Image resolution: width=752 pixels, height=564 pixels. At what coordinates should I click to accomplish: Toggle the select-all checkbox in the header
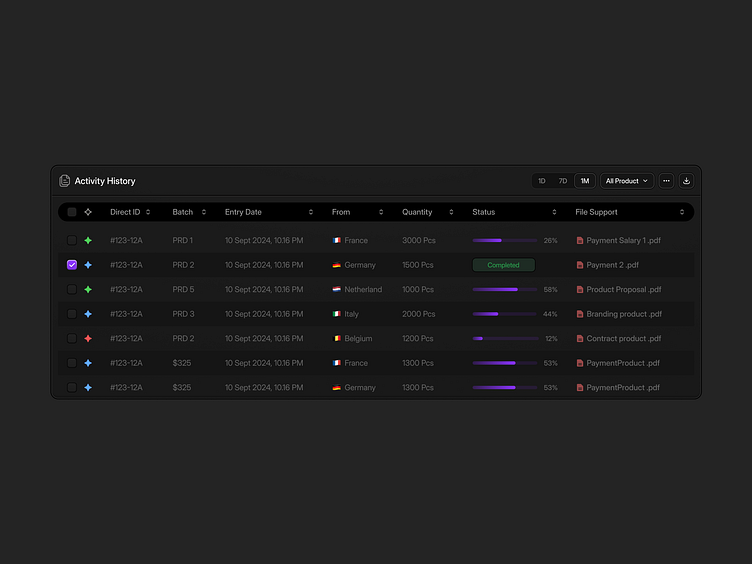[72, 212]
